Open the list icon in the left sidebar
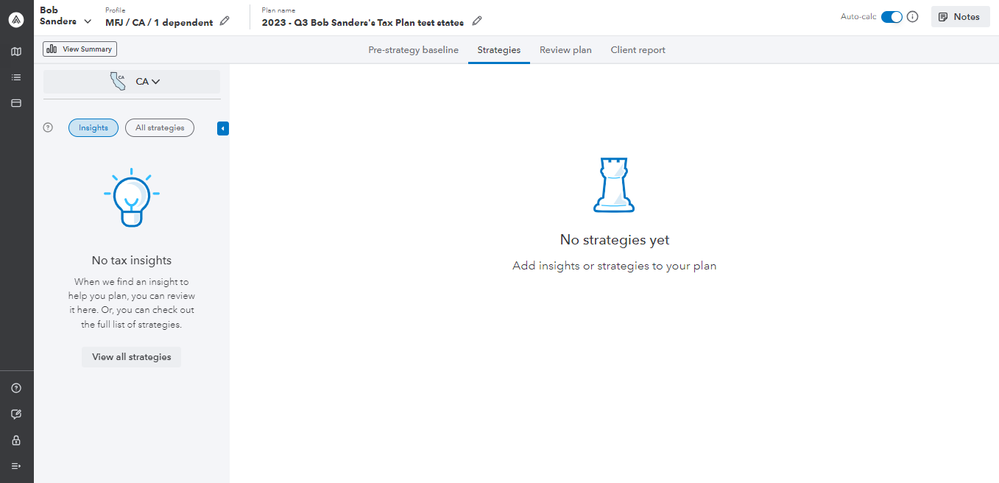 [x=16, y=77]
